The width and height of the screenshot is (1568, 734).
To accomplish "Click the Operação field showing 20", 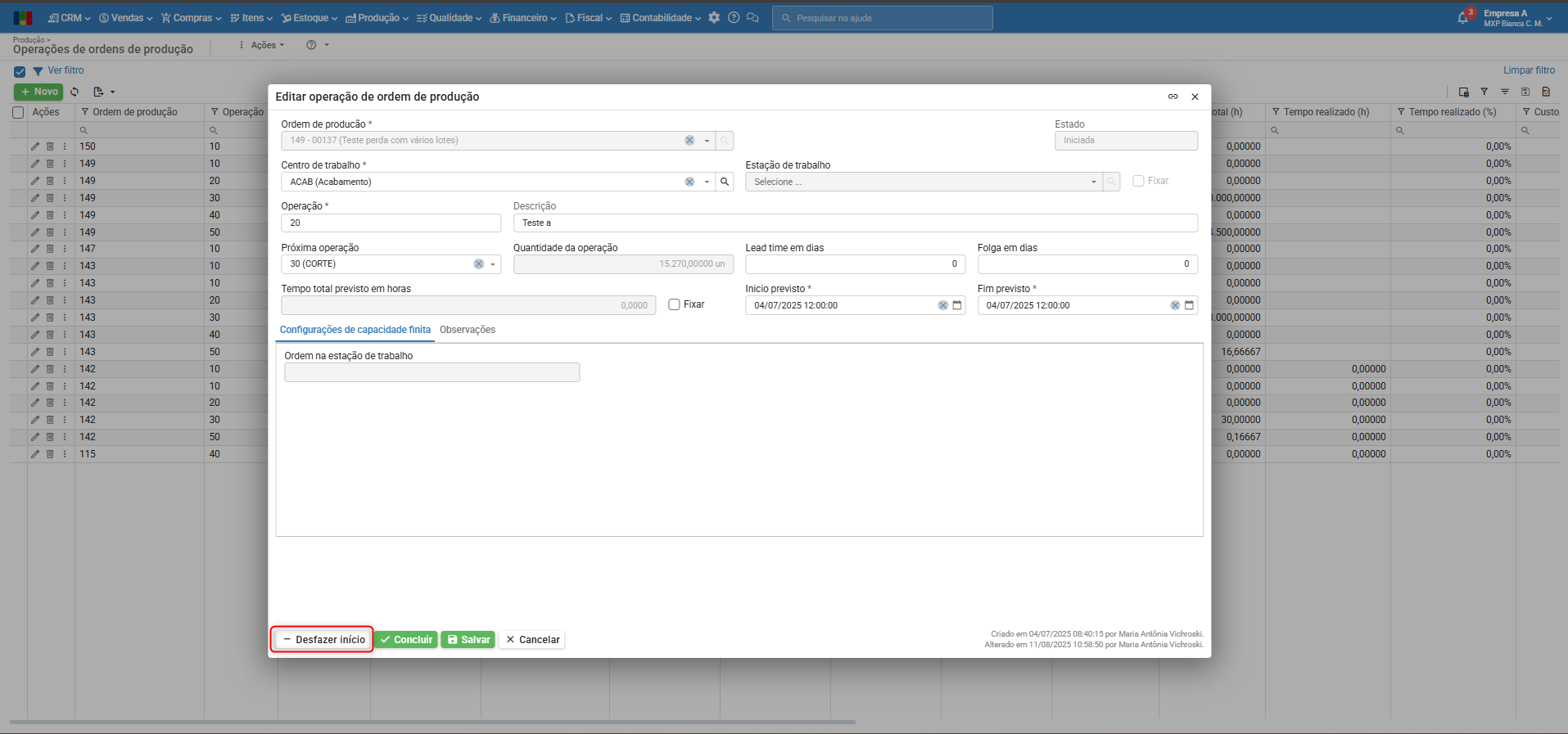I will pyautogui.click(x=391, y=223).
